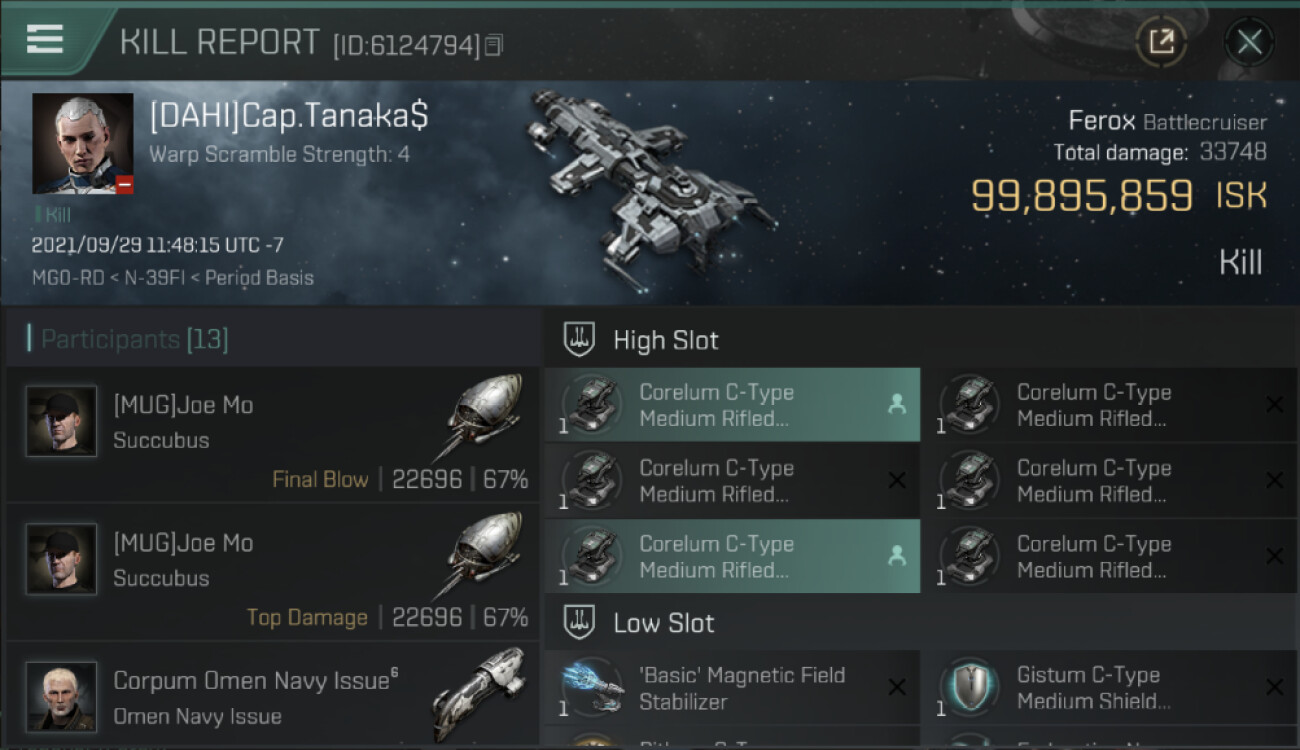
Task: Click X on Gistum C-Type Medium Shield
Action: (x=1274, y=687)
